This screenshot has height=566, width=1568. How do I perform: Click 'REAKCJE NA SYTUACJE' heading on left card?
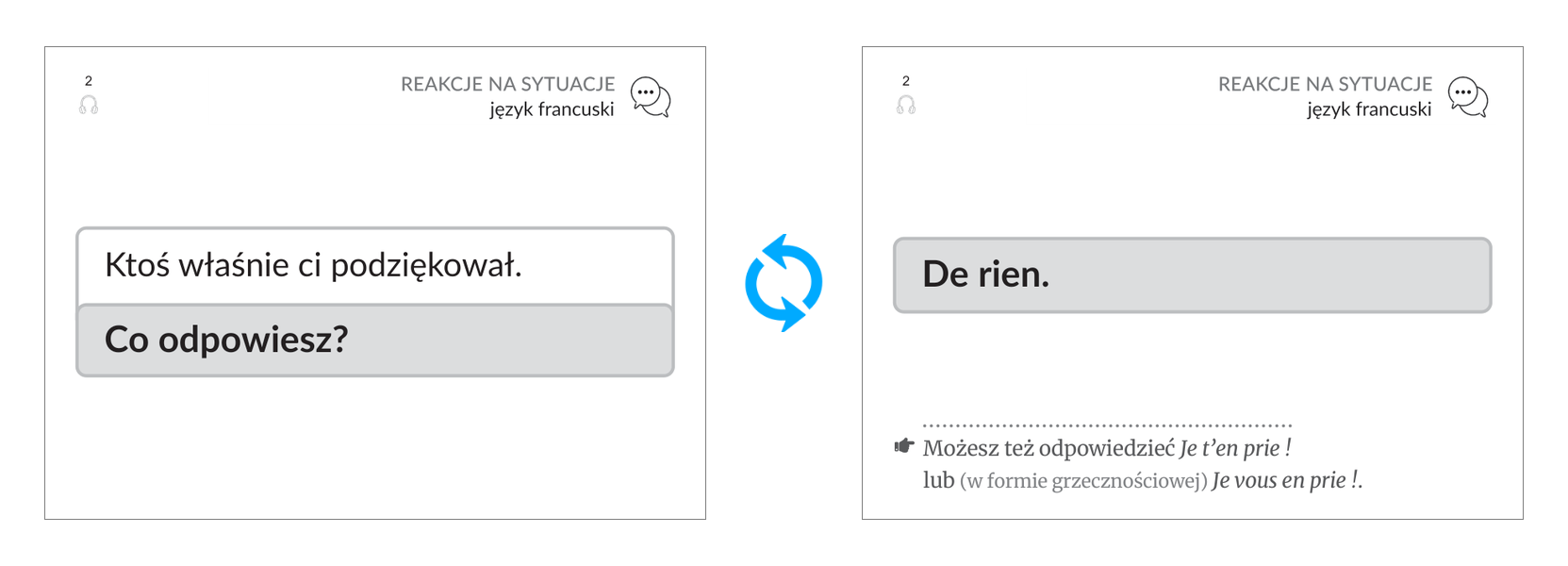pos(507,84)
